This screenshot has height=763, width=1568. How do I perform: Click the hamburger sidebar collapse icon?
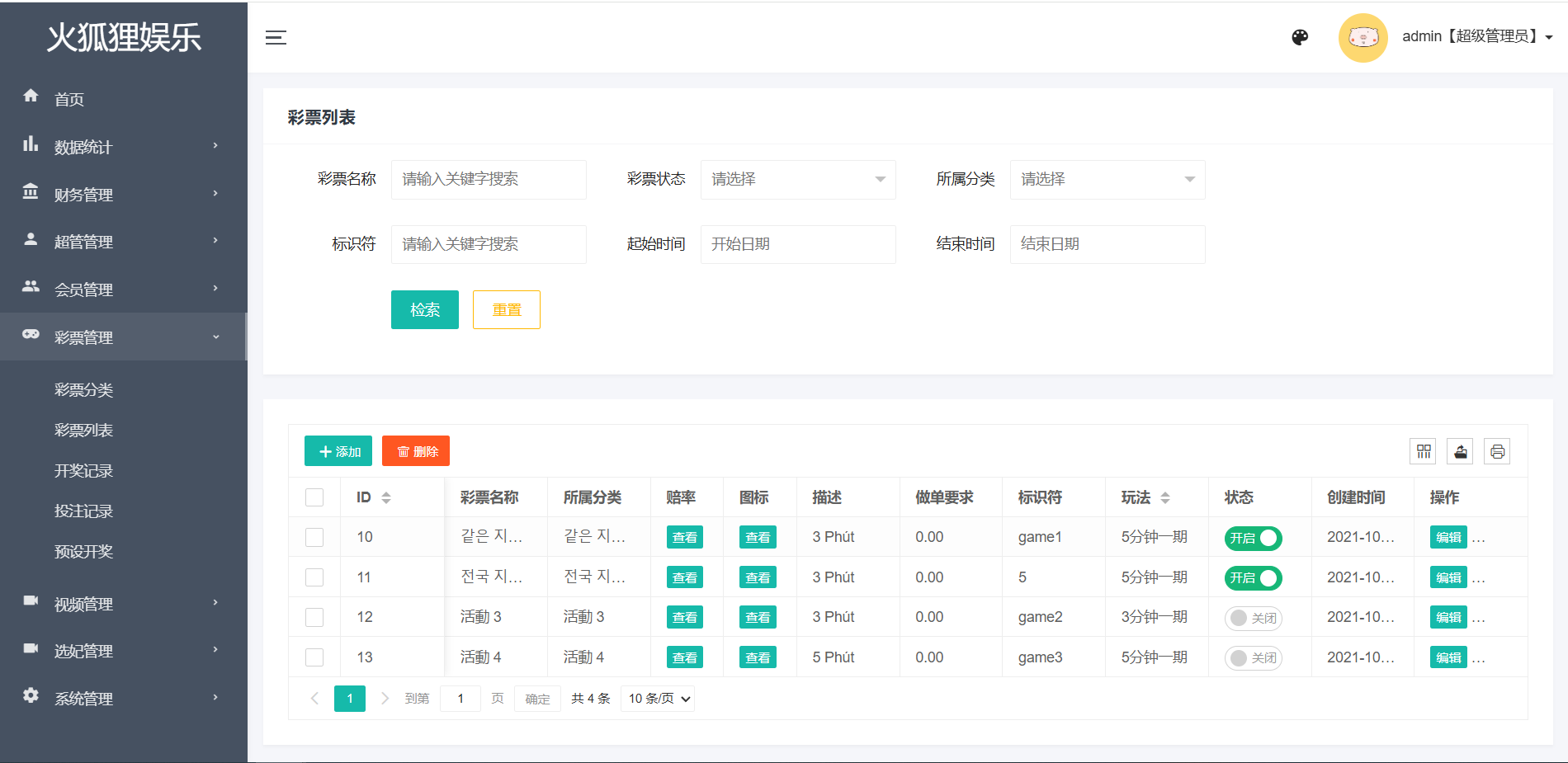click(x=276, y=37)
